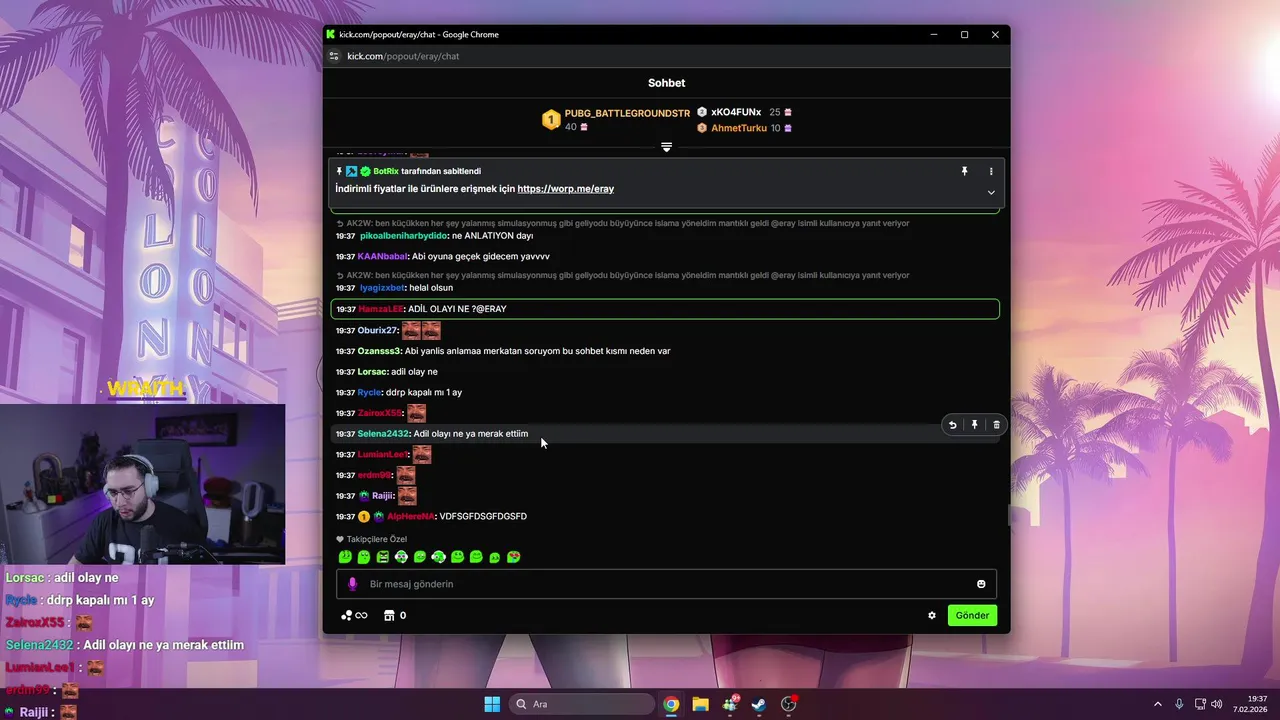Image resolution: width=1280 pixels, height=720 pixels.
Task: Select the first green emote in follower row
Action: click(345, 557)
